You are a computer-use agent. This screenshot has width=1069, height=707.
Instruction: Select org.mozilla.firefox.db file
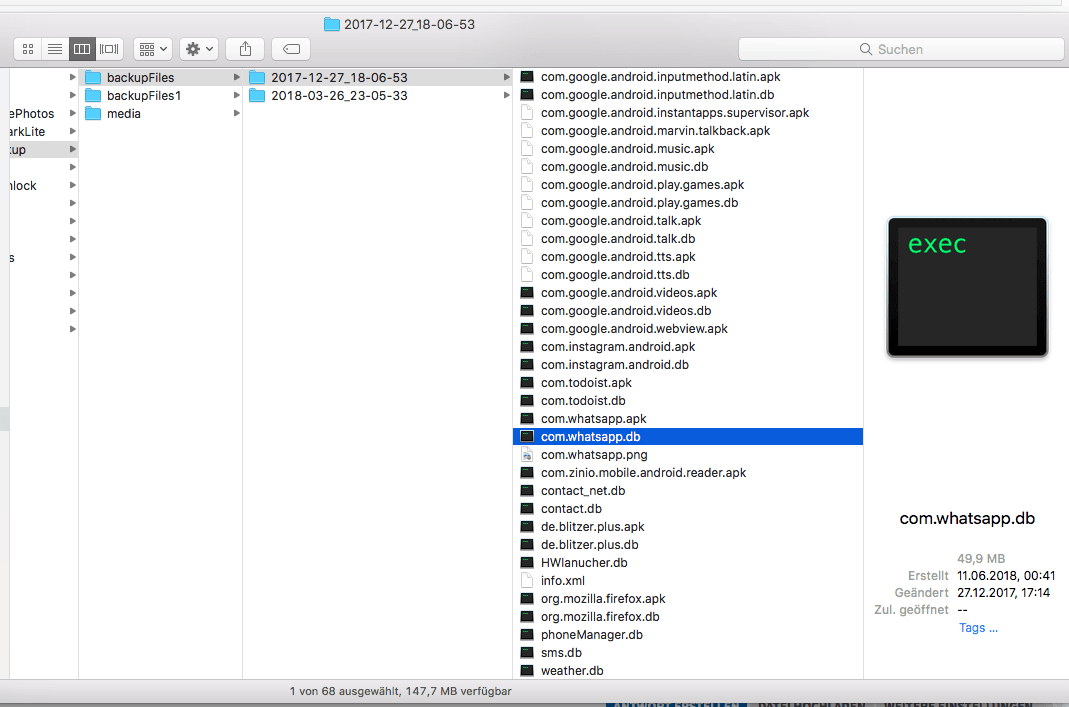688,617
